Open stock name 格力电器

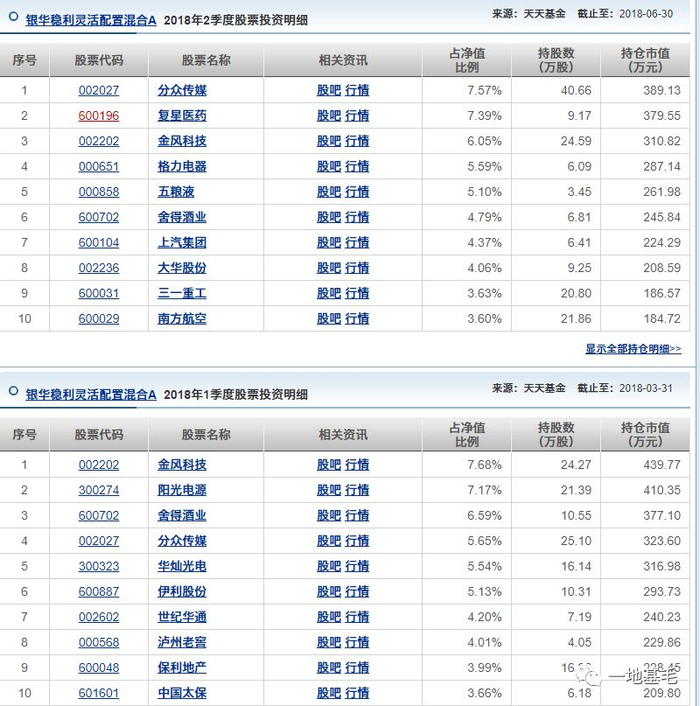[182, 167]
